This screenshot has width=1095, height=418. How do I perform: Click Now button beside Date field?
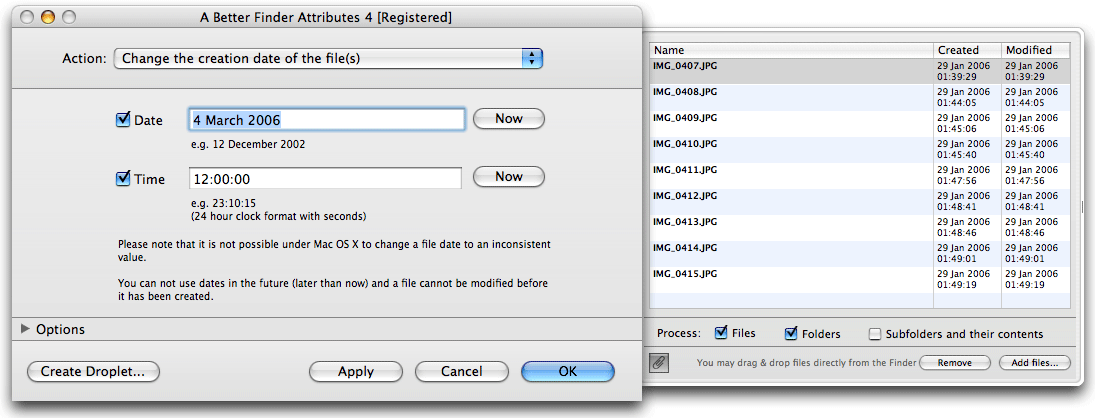508,119
